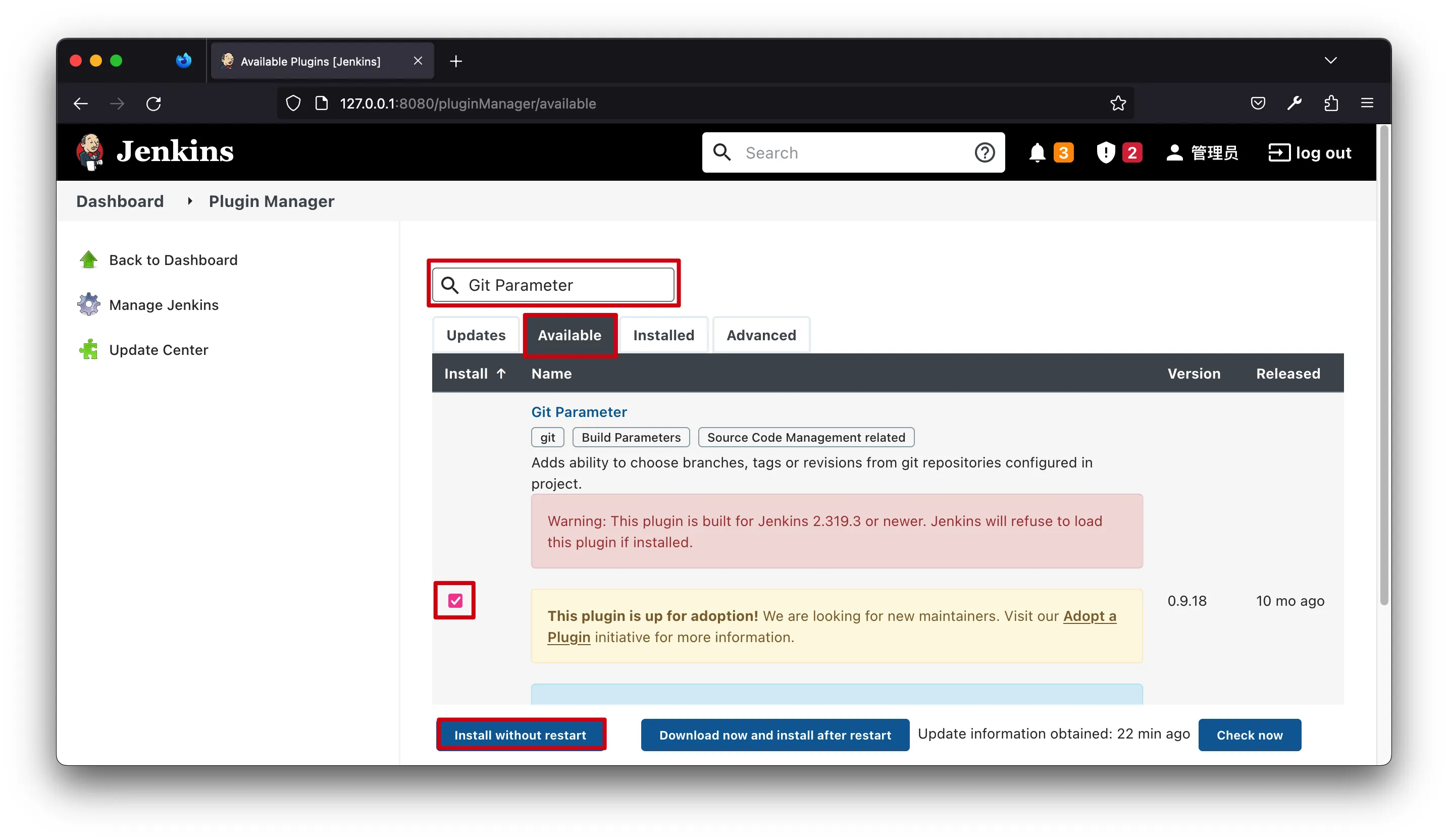This screenshot has width=1448, height=840.
Task: Open the notifications bell icon
Action: tap(1037, 153)
